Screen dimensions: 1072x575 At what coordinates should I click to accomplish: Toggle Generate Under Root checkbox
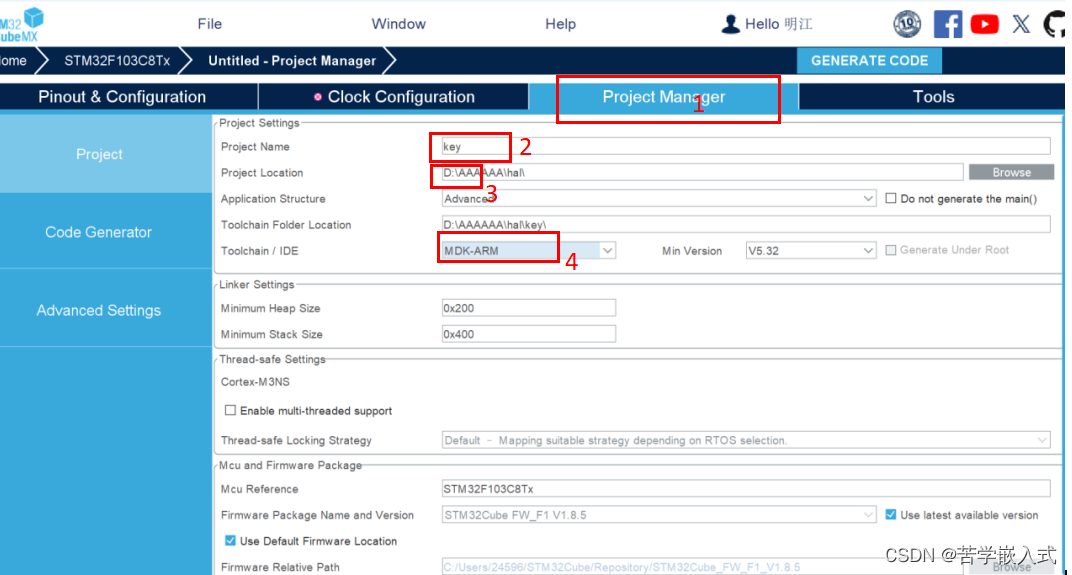(890, 250)
